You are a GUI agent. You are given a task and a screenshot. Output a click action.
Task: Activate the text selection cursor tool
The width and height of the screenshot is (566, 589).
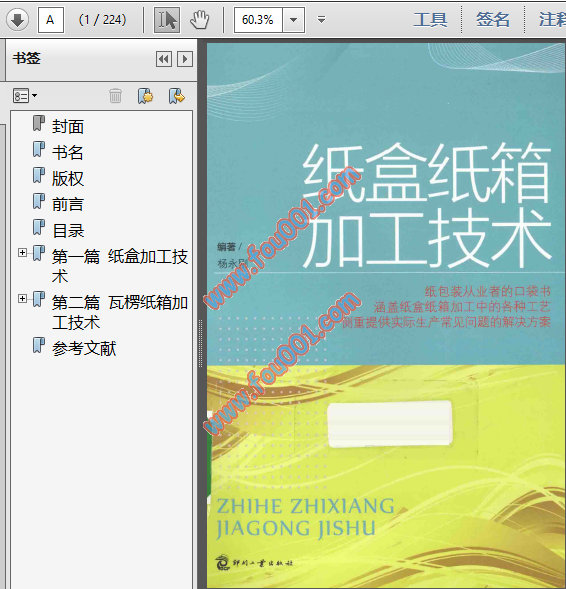tap(167, 20)
